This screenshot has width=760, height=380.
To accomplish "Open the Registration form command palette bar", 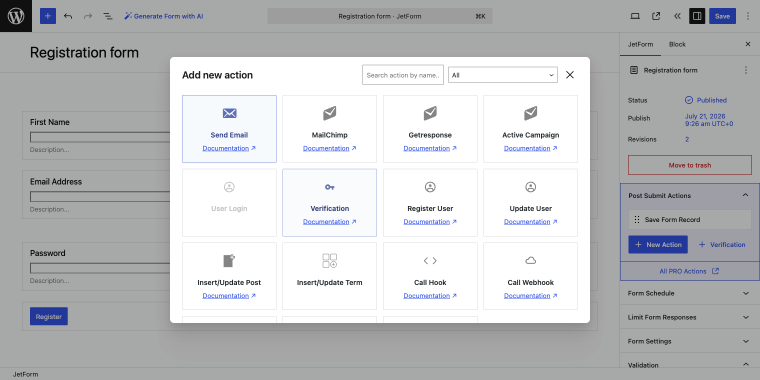I will pos(380,16).
